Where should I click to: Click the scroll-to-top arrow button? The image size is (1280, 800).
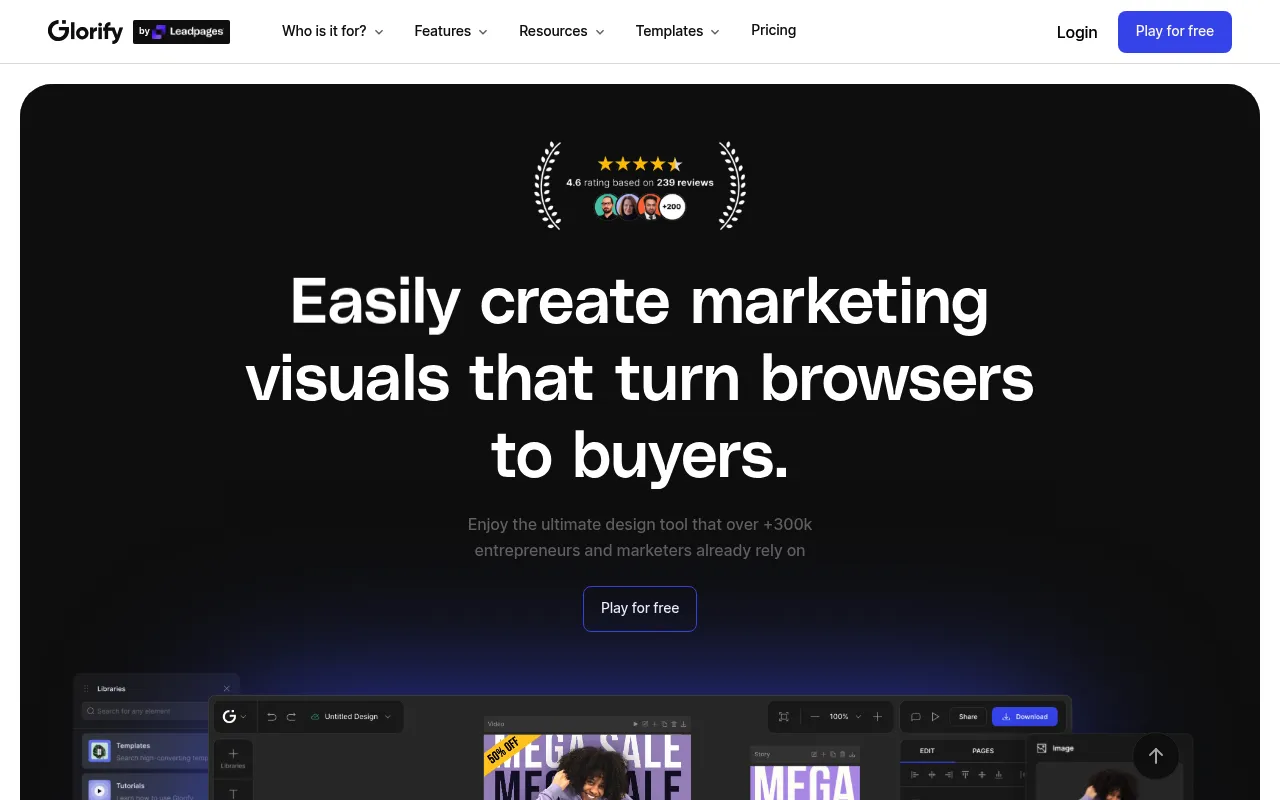coord(1156,756)
